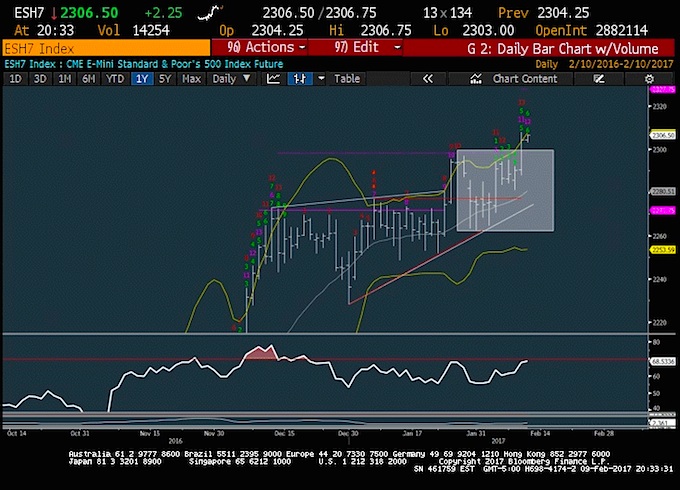The height and width of the screenshot is (490, 680).
Task: Click the shaded gray consolidation rectangle
Action: [x=505, y=190]
